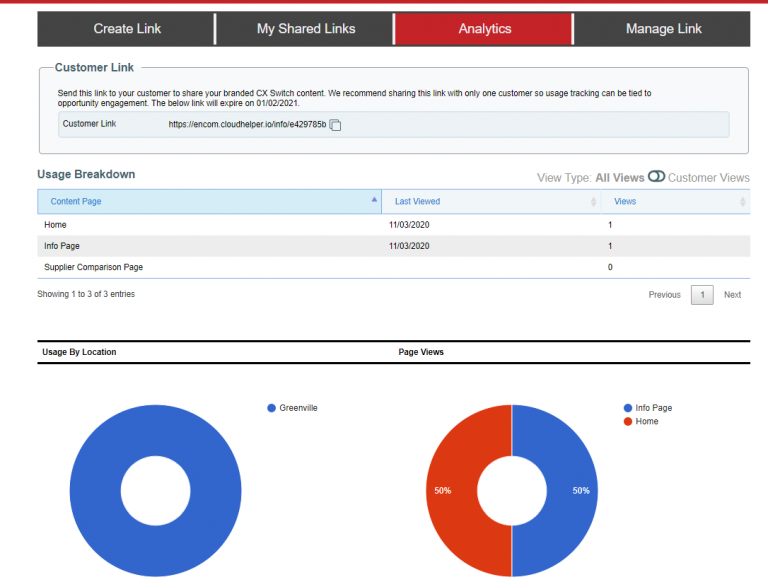Sort table by Content Page column
This screenshot has height=582, width=768.
[x=209, y=201]
